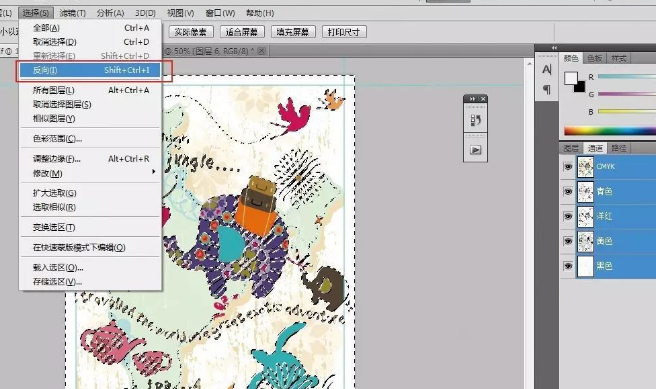Expand the floating dock double-arrow
The width and height of the screenshot is (656, 389).
click(x=472, y=99)
